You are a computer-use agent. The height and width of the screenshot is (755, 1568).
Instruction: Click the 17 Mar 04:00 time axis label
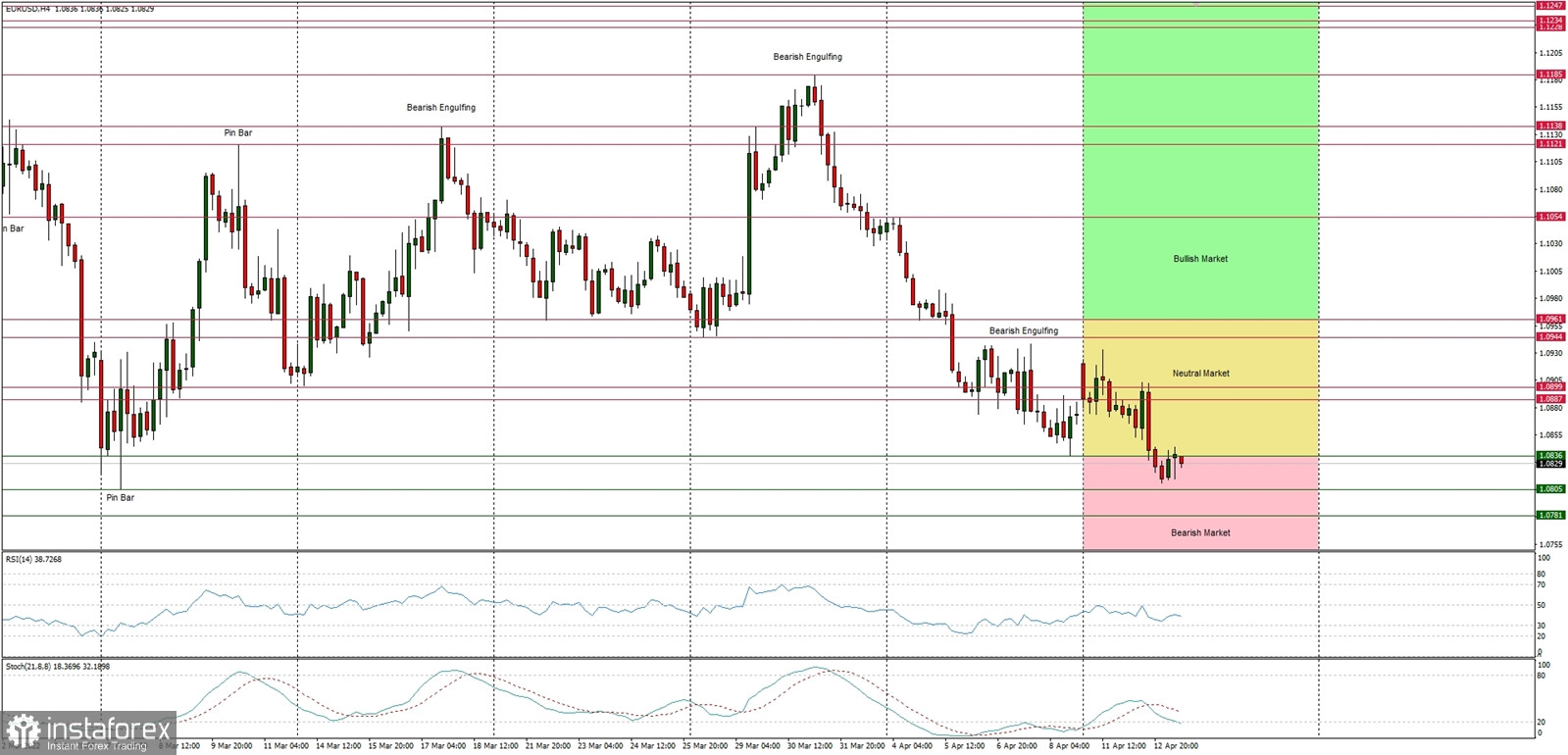point(444,746)
